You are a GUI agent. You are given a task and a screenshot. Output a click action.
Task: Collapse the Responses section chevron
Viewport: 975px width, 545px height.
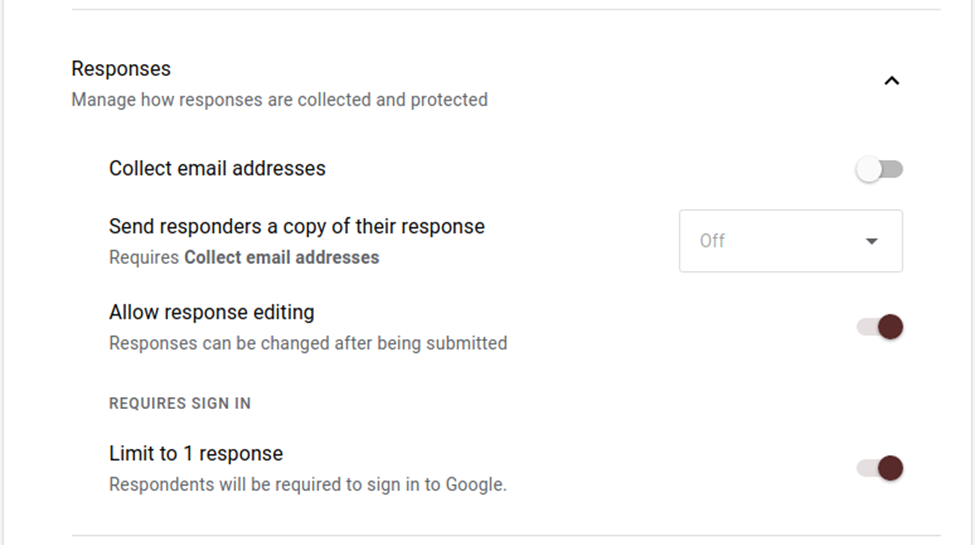point(892,81)
